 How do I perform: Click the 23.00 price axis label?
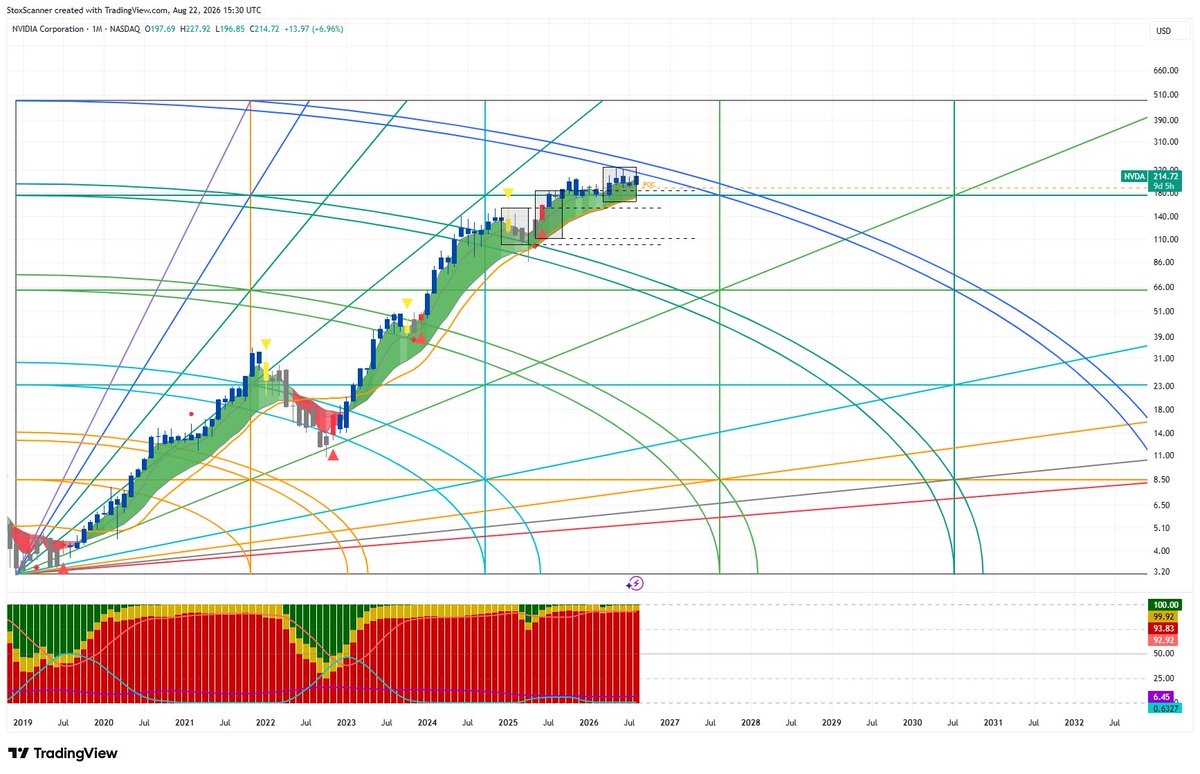[1164, 385]
